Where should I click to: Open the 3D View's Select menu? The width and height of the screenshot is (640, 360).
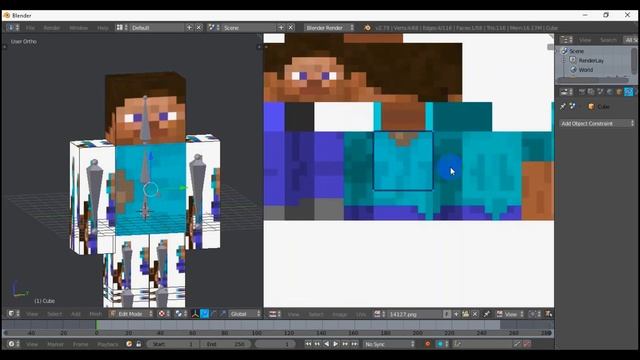point(54,314)
